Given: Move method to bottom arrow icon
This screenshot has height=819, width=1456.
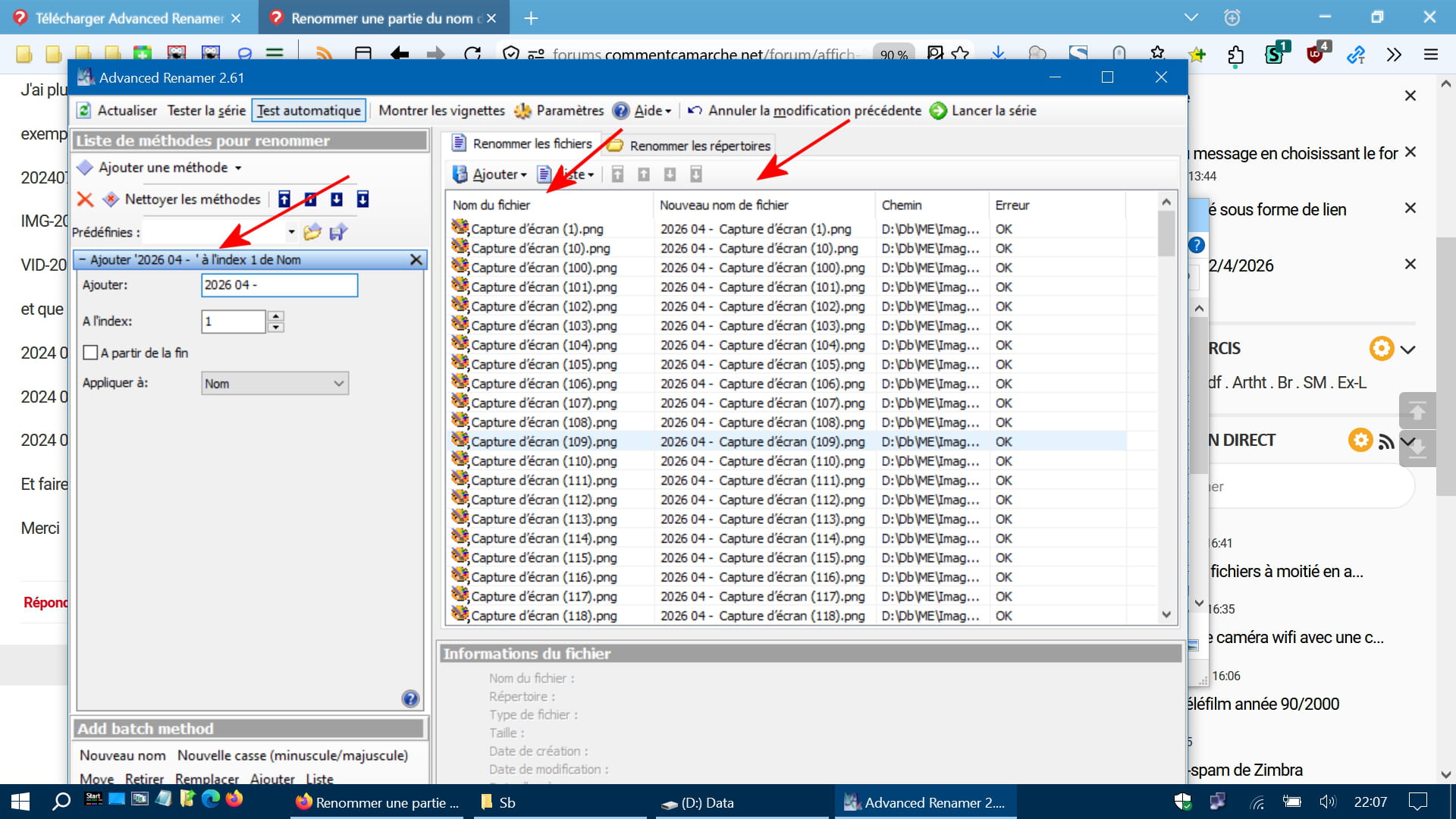Looking at the screenshot, I should pyautogui.click(x=362, y=199).
